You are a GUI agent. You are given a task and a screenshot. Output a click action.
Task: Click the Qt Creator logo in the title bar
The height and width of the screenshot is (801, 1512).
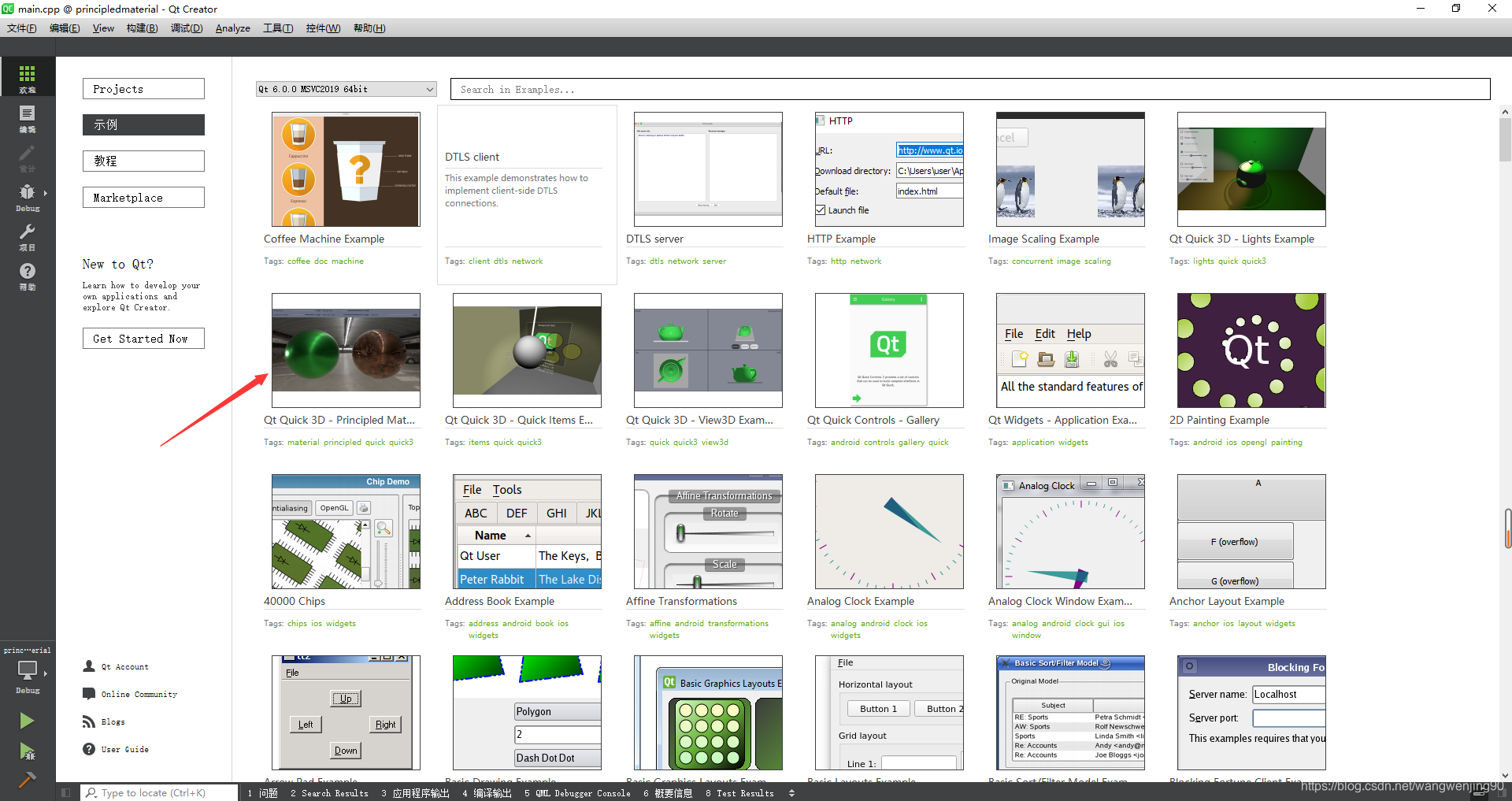click(x=8, y=9)
